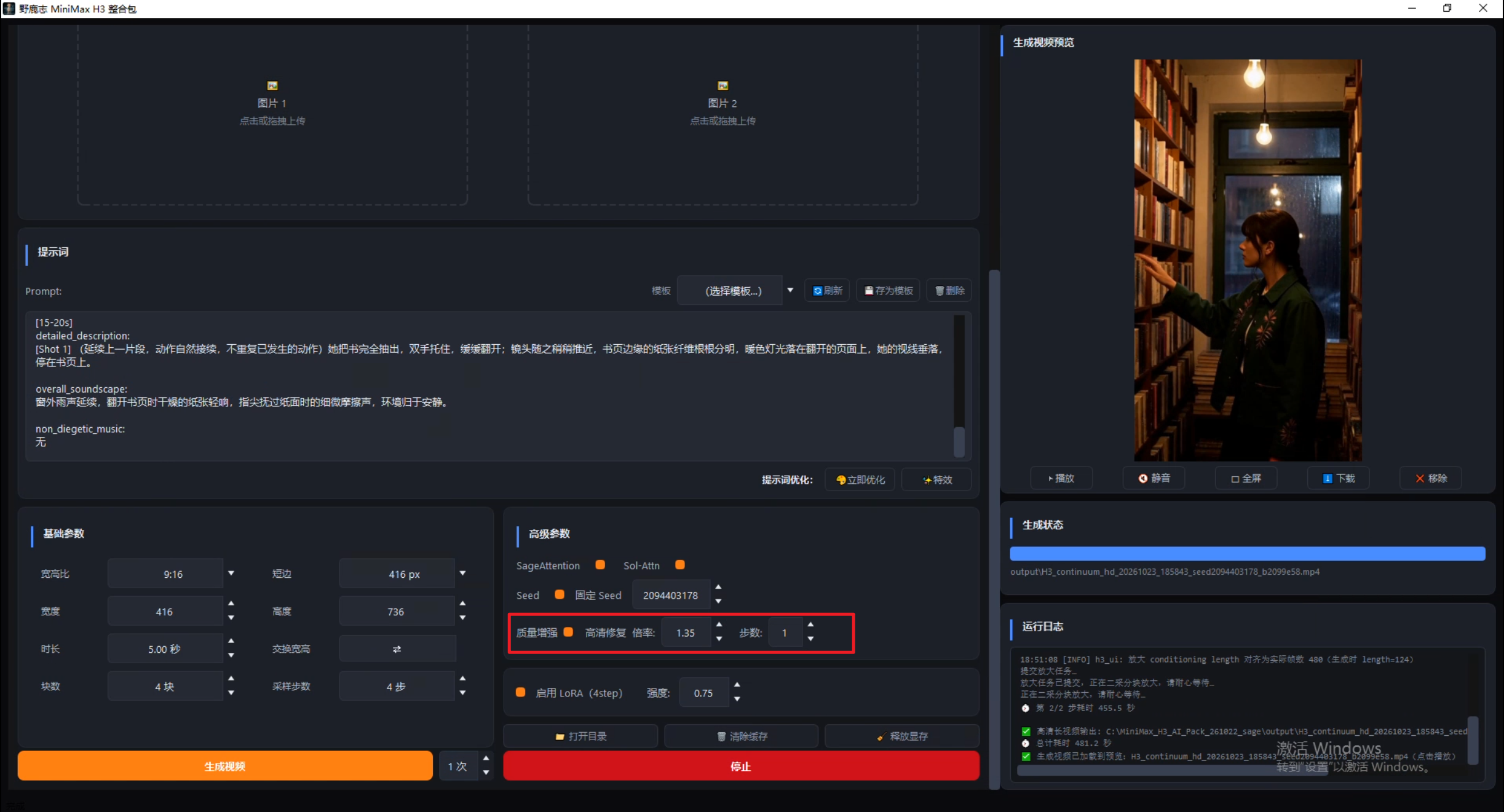Increase the 宽度 value with up arrow
The image size is (1504, 812).
pyautogui.click(x=231, y=604)
